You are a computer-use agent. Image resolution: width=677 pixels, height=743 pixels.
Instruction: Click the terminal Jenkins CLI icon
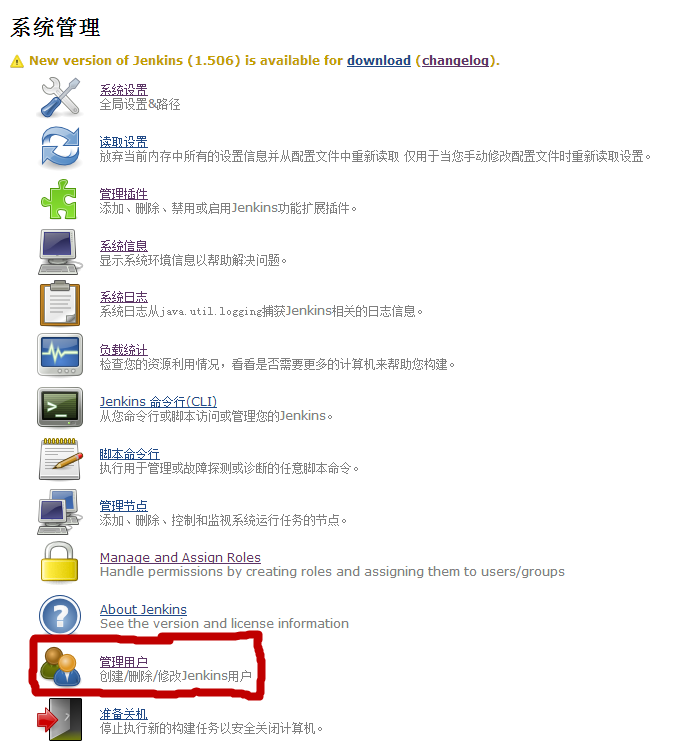click(x=60, y=408)
